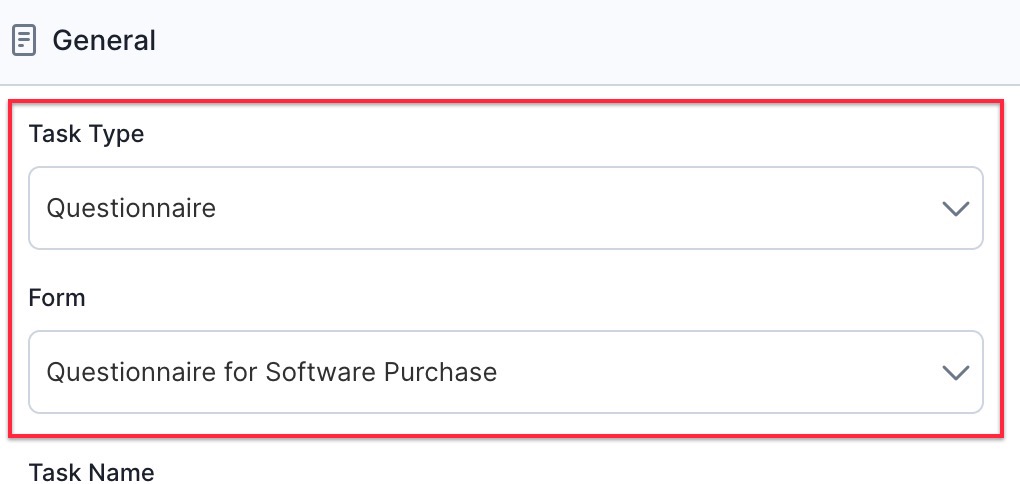Screen dimensions: 1020x484
Task: Click the General section document icon
Action: [24, 41]
